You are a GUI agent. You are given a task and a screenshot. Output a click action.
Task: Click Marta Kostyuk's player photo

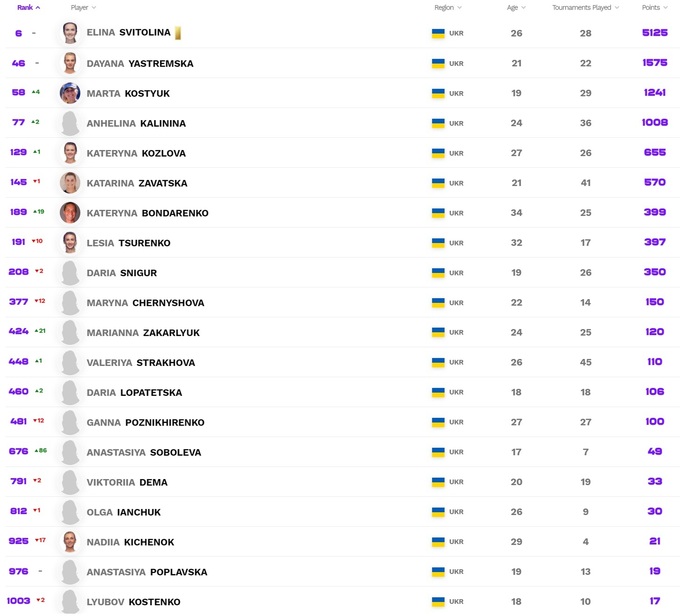[x=70, y=93]
